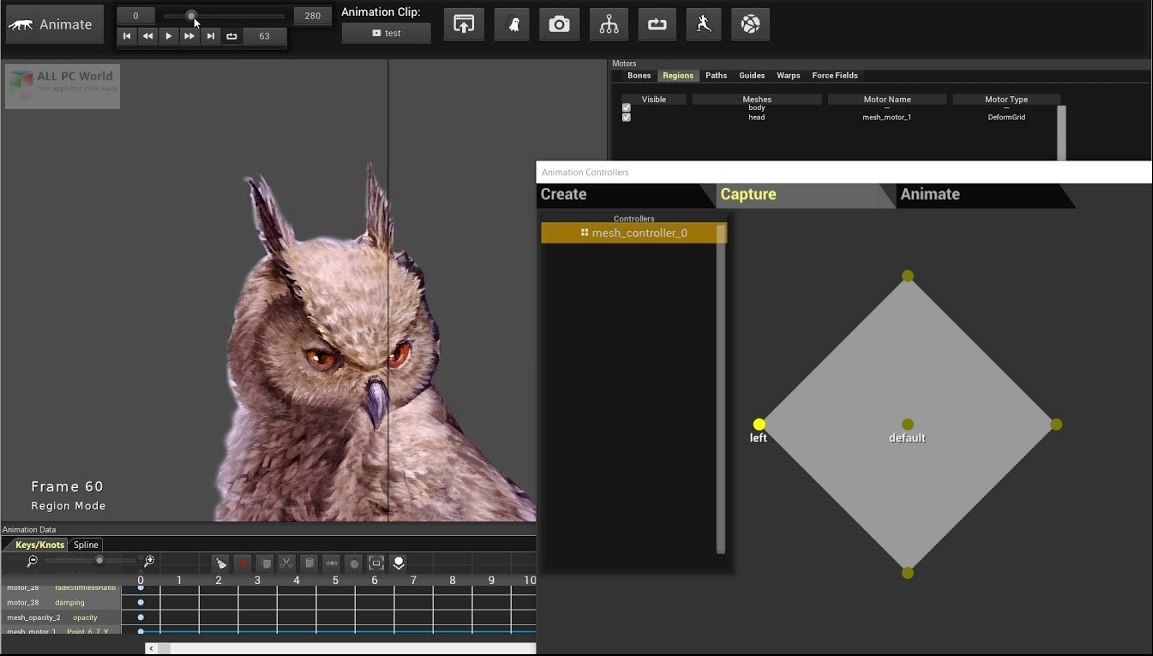The image size is (1153, 656).
Task: Click the export window icon
Action: click(x=463, y=24)
